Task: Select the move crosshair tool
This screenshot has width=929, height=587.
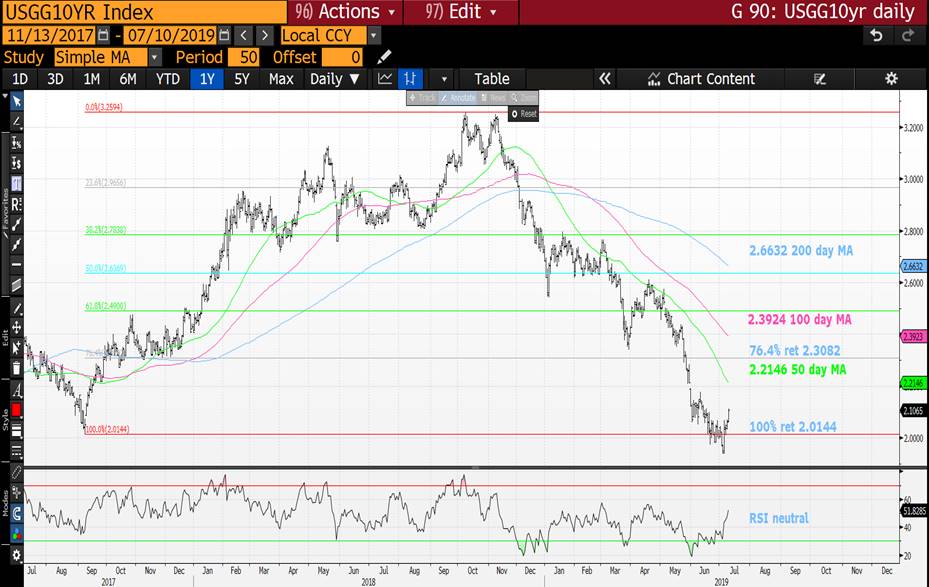Action: click(17, 328)
